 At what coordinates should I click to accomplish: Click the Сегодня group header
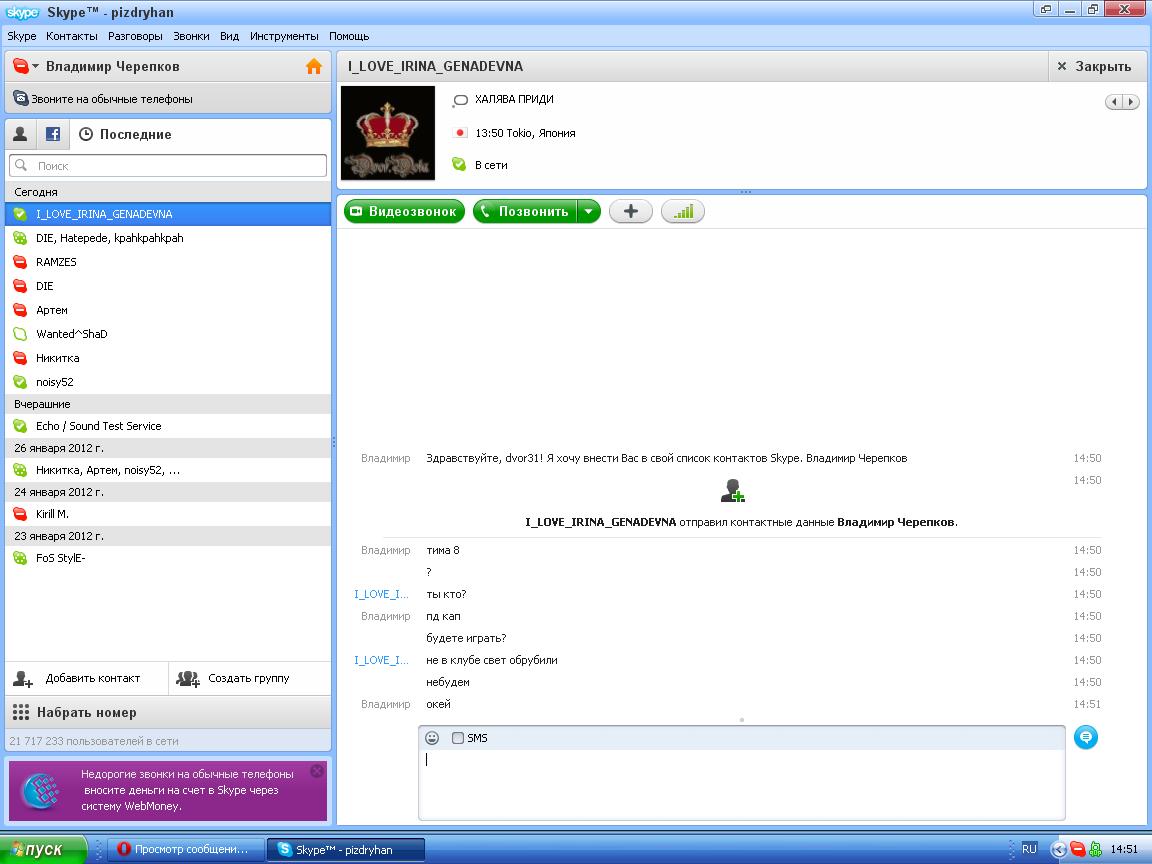coord(168,192)
